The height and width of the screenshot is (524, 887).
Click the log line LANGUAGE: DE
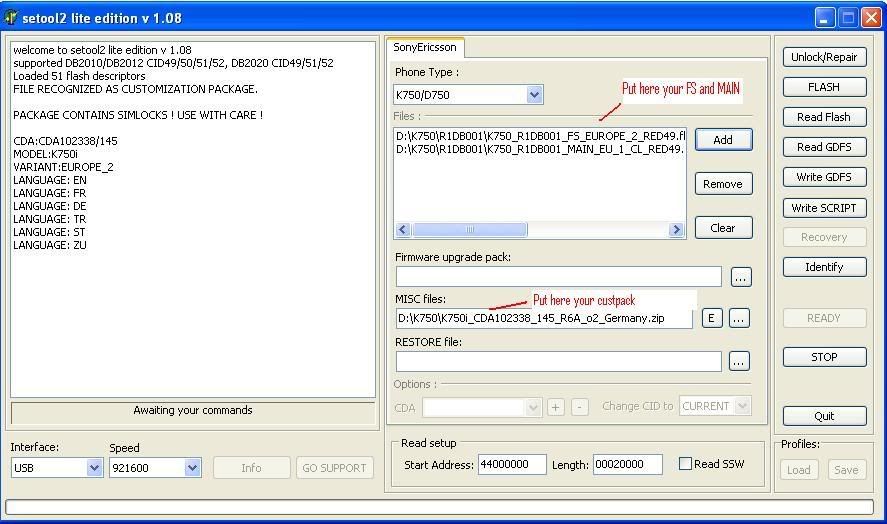tap(50, 206)
